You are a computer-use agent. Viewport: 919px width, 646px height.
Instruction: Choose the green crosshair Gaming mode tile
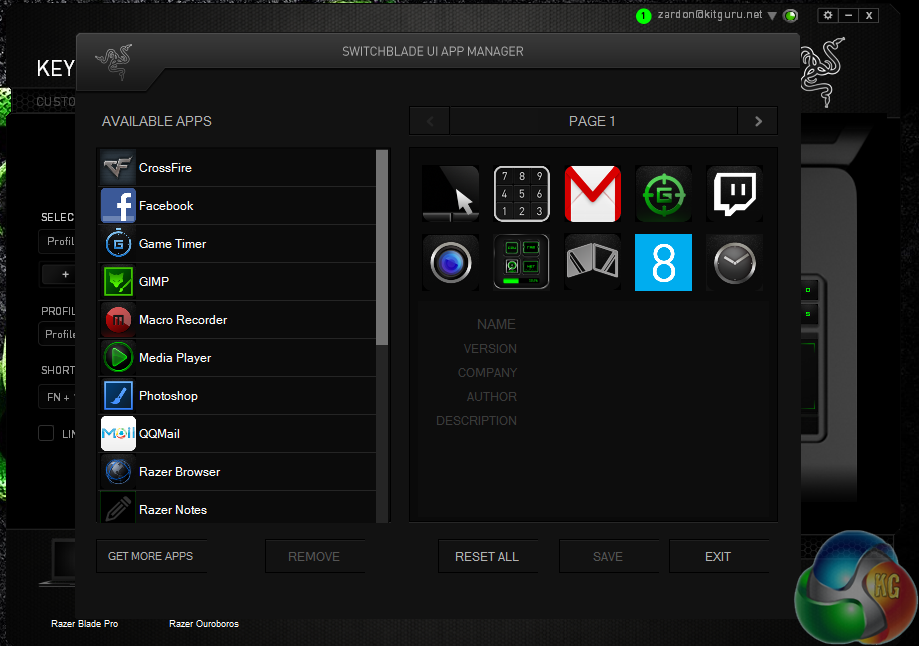tap(663, 193)
